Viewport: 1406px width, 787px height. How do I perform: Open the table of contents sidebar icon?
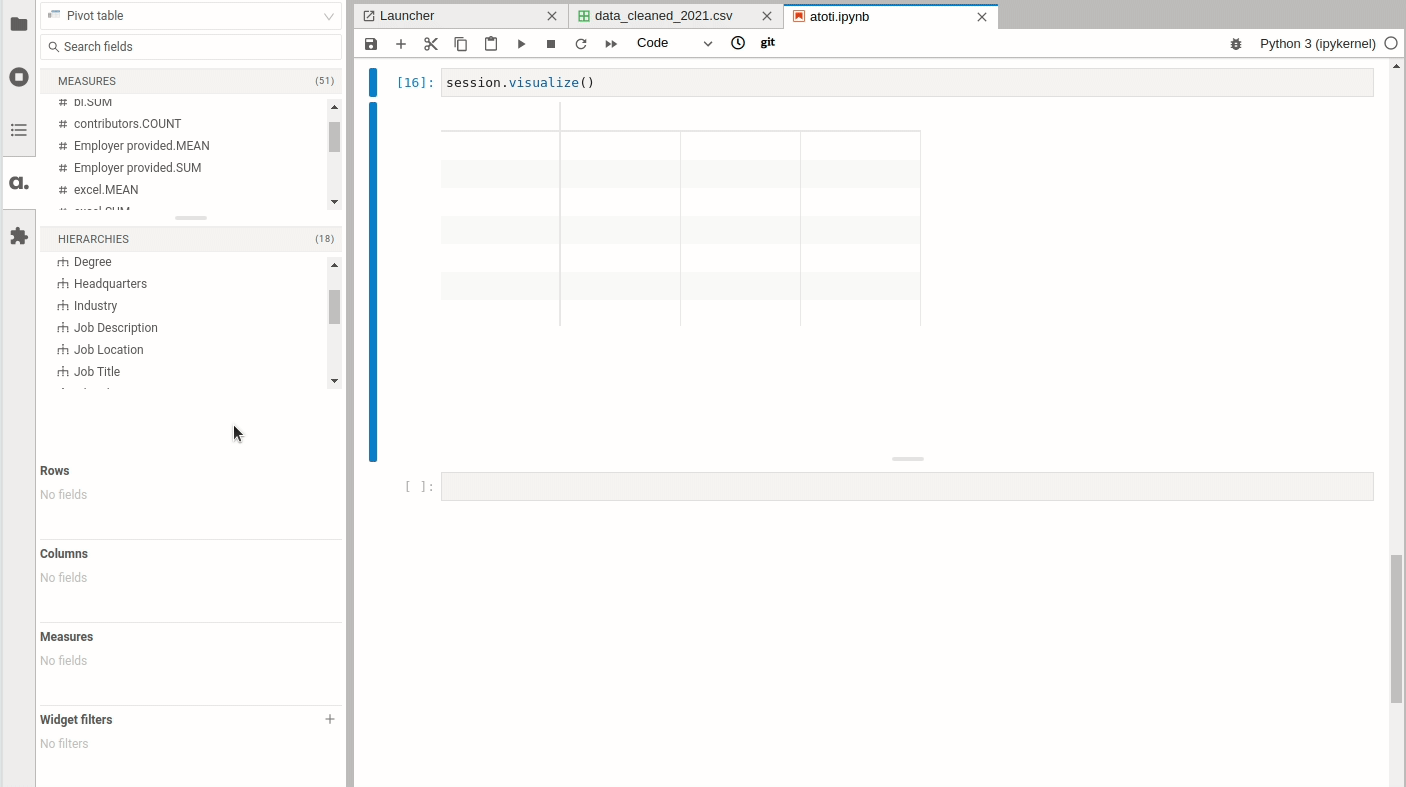coord(18,130)
